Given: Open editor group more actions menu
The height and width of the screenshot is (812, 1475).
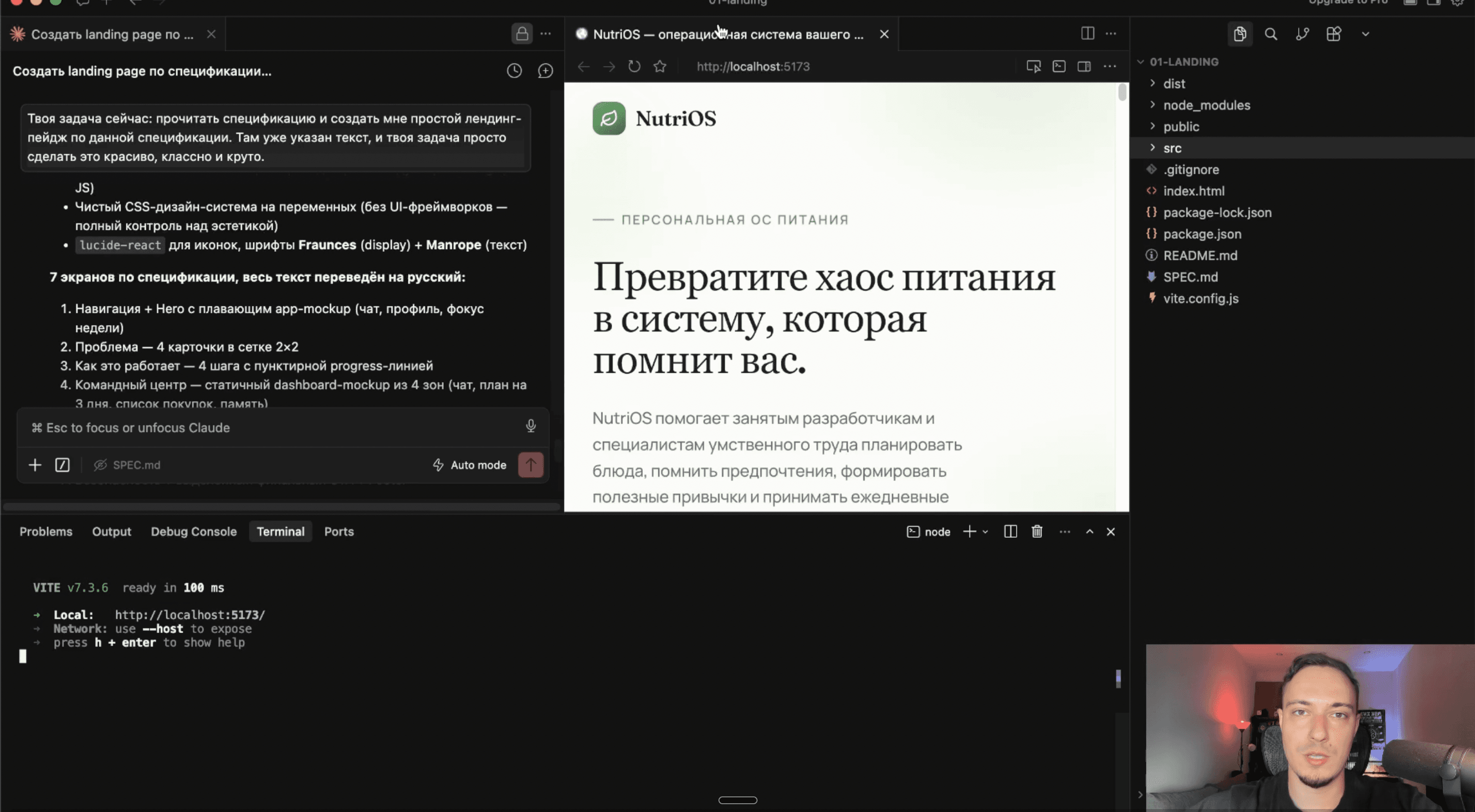Looking at the screenshot, I should click(x=1111, y=34).
